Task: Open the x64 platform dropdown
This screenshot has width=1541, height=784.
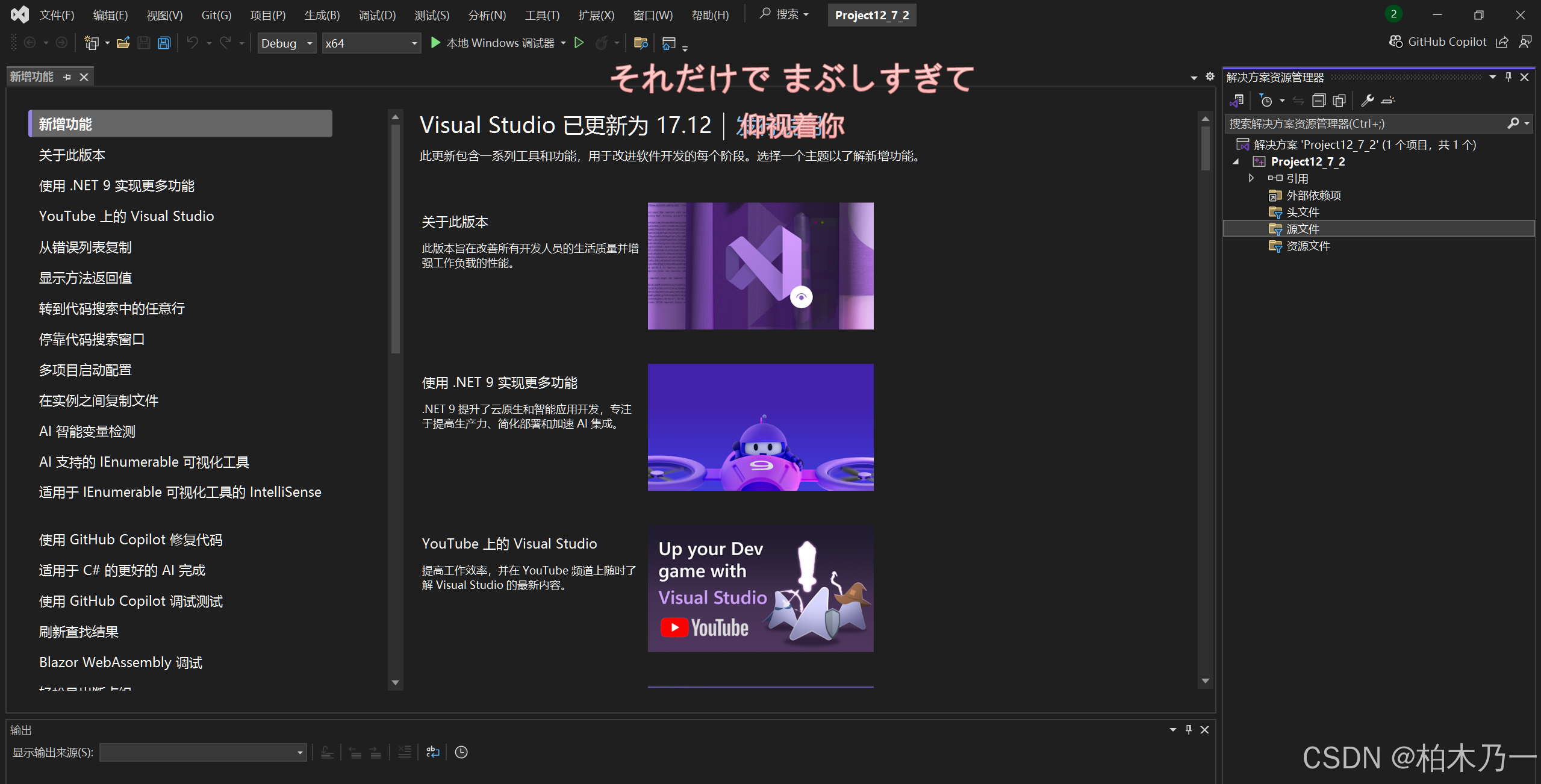Action: pos(371,43)
